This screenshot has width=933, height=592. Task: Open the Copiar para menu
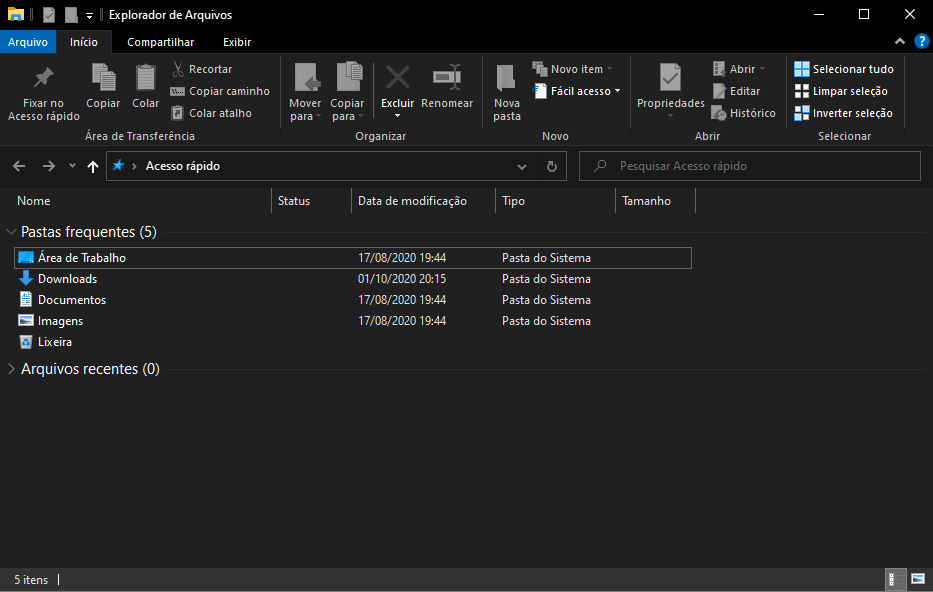pos(347,93)
